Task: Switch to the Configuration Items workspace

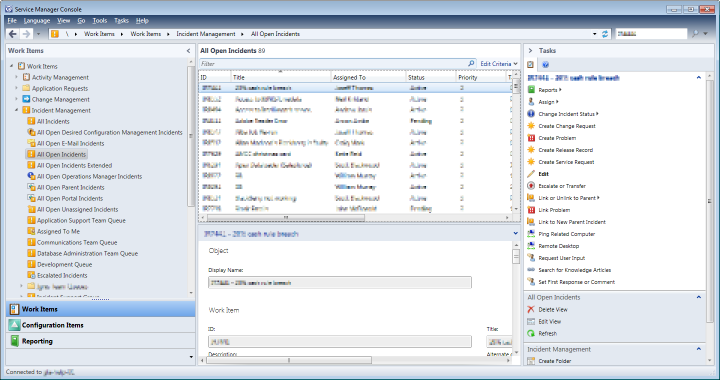Action: [x=101, y=325]
